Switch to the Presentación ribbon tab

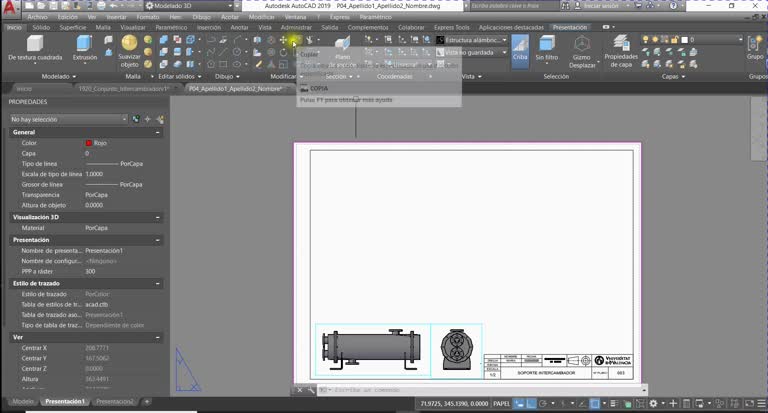coord(570,27)
